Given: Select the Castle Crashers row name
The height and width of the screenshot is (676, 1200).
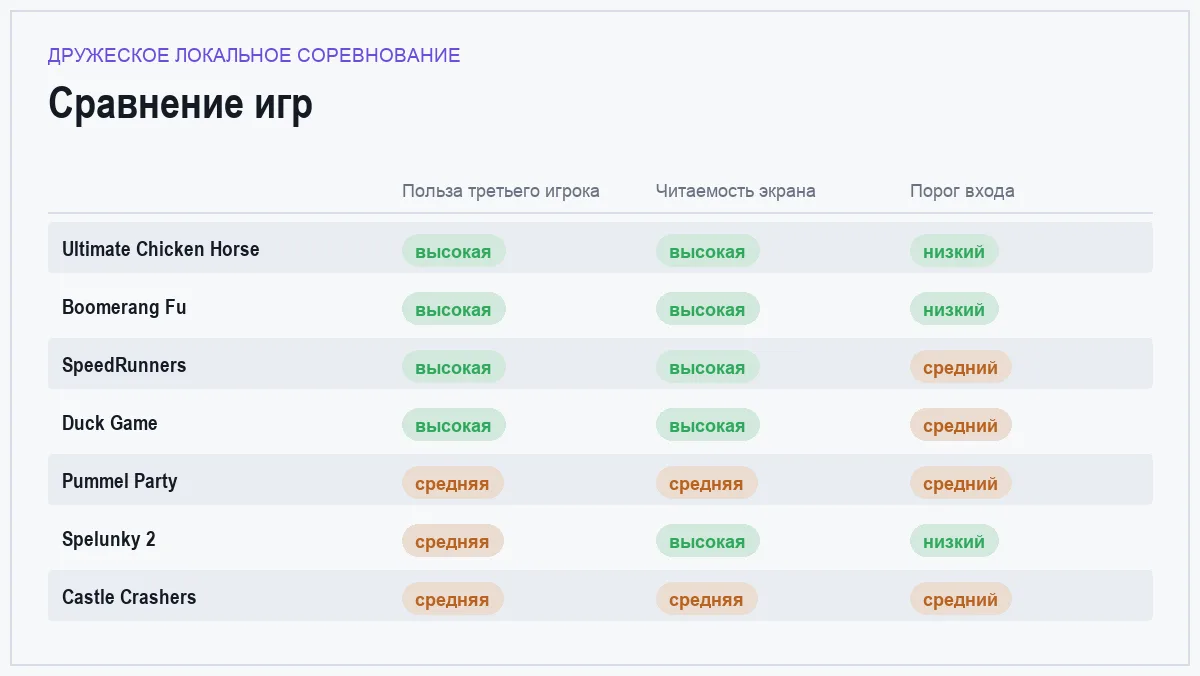Looking at the screenshot, I should coord(129,597).
